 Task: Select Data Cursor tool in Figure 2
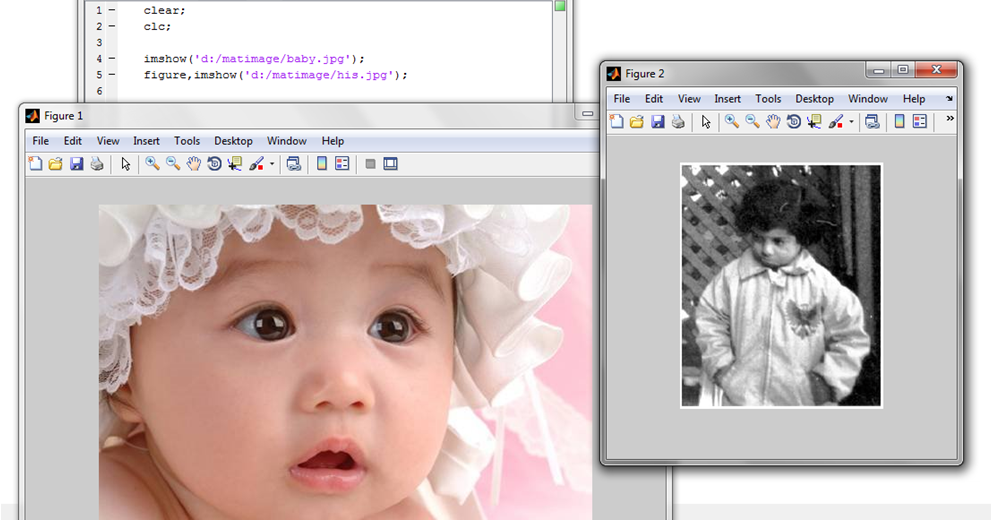point(814,121)
